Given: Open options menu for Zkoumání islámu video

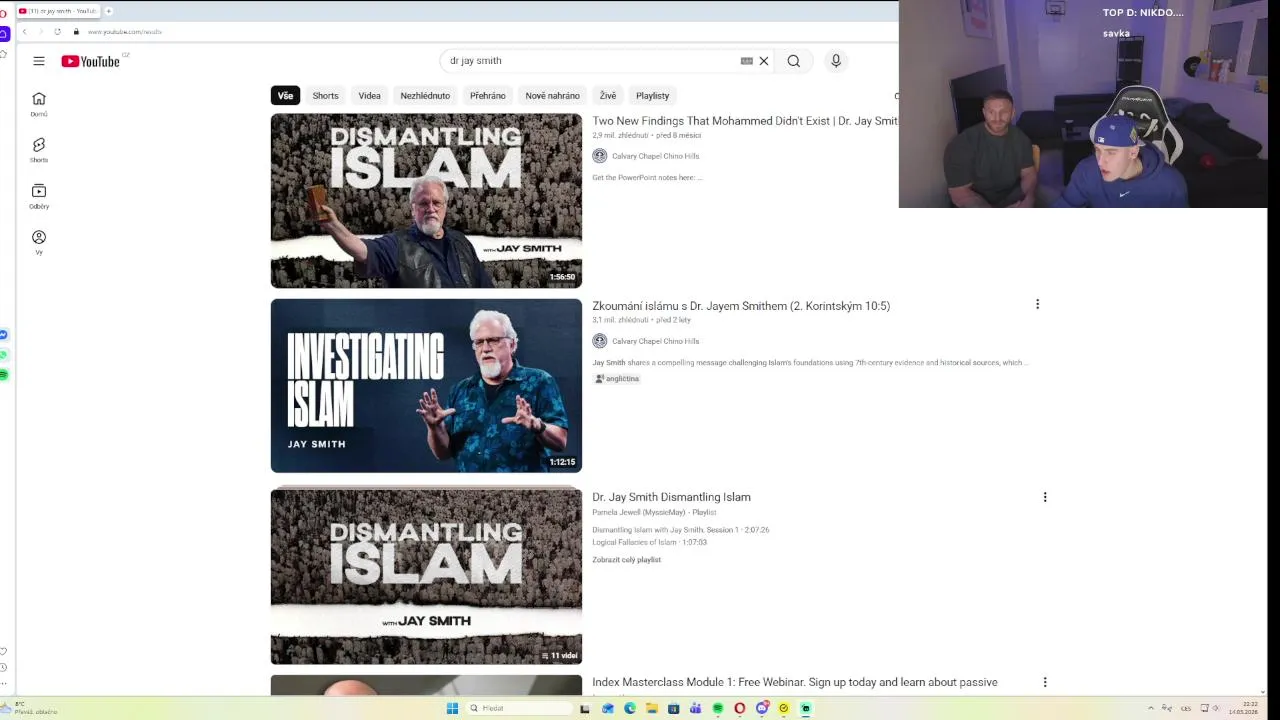Looking at the screenshot, I should (x=1037, y=304).
